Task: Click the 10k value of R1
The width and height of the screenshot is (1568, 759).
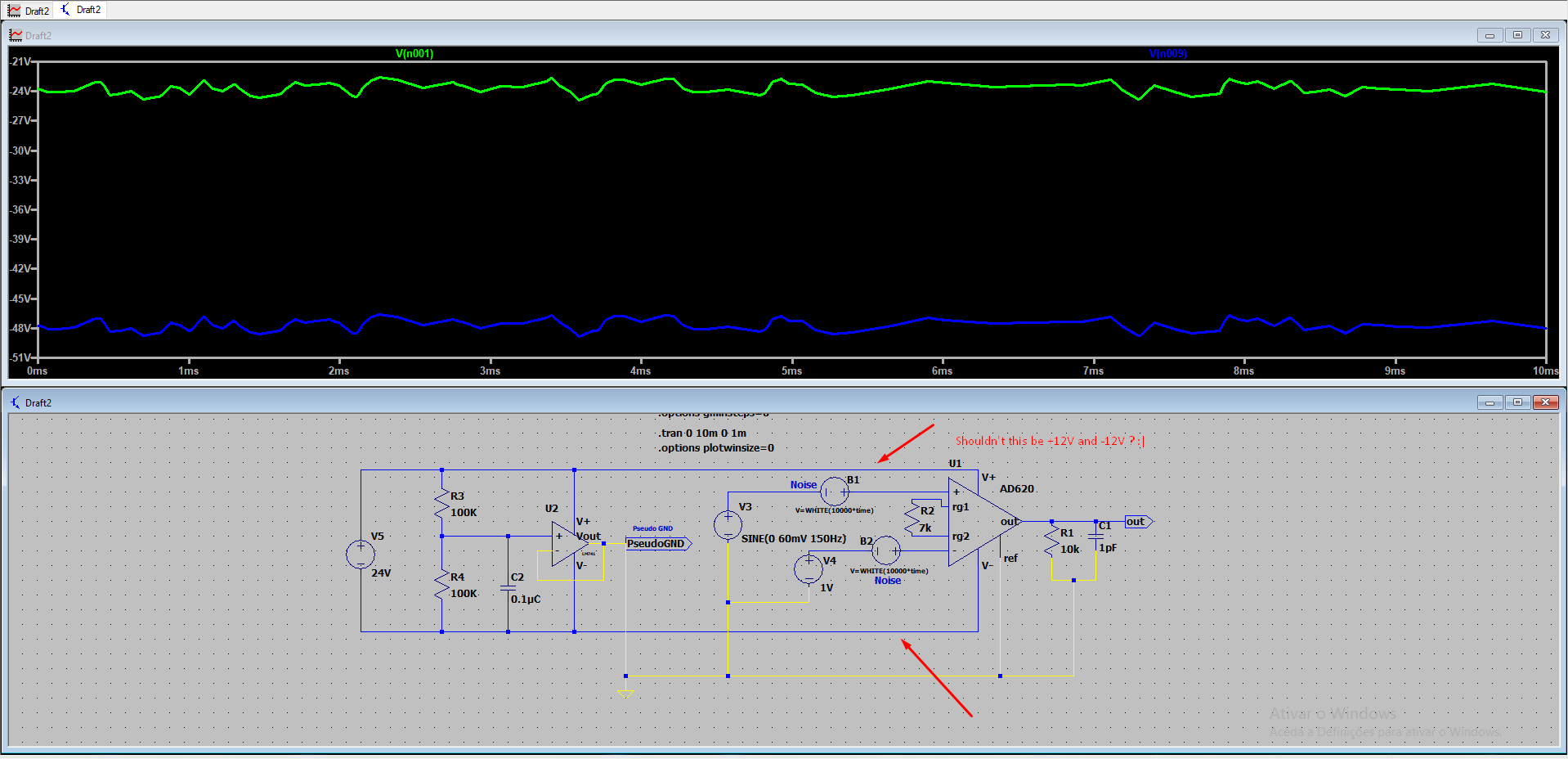Action: click(1070, 550)
